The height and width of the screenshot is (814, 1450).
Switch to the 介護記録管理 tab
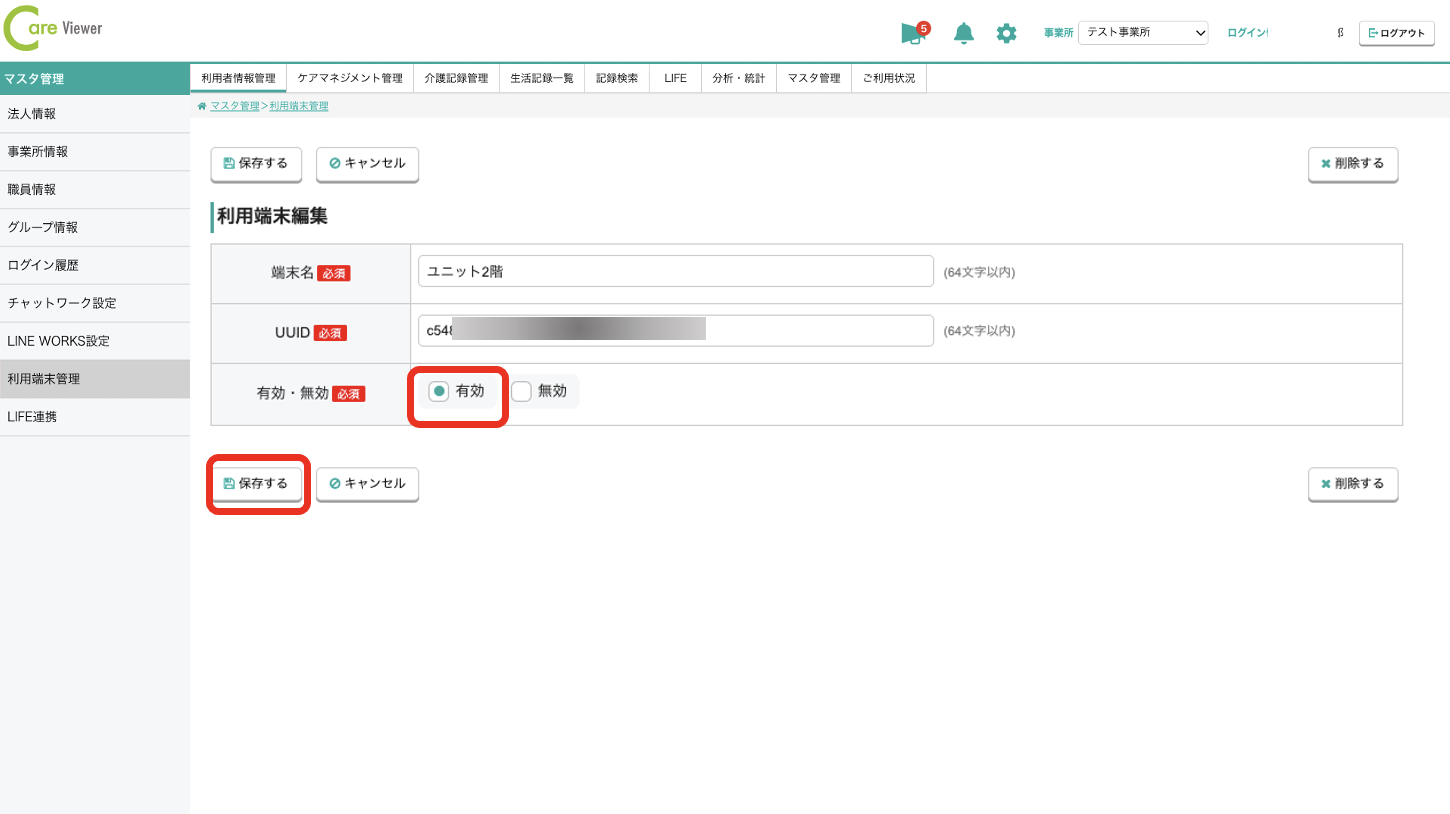456,78
